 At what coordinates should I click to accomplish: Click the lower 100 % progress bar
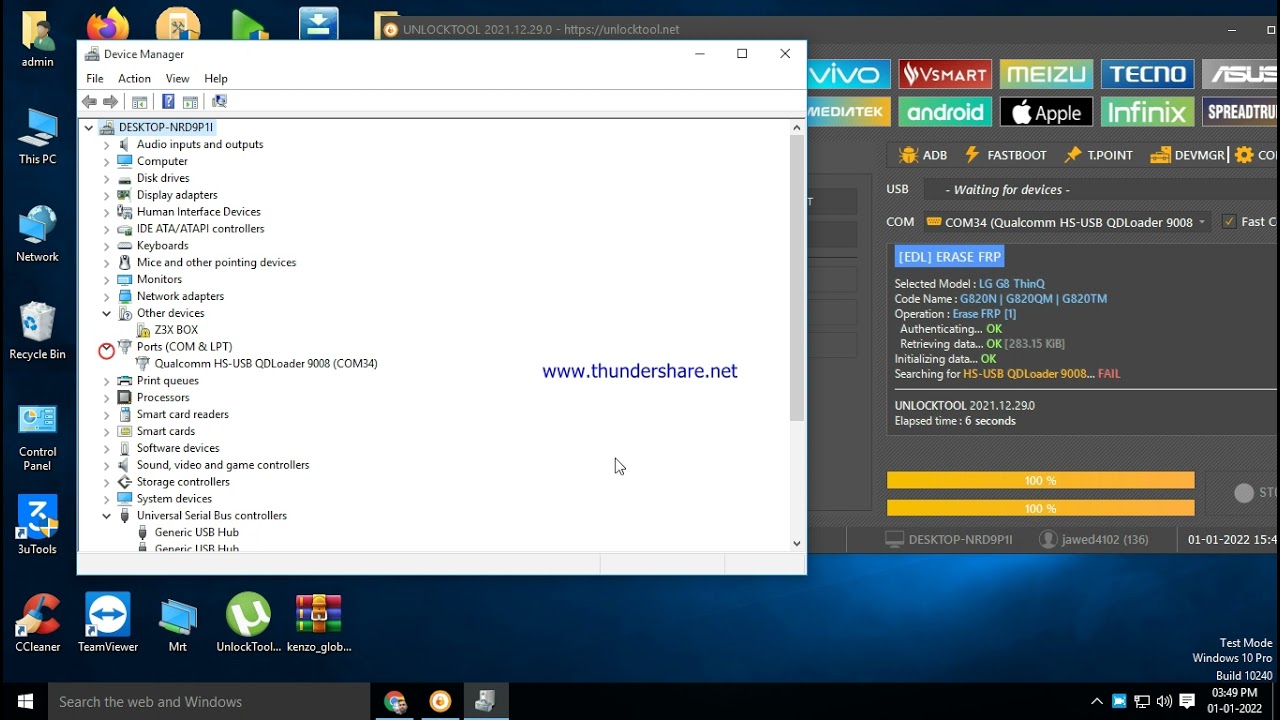[x=1040, y=508]
